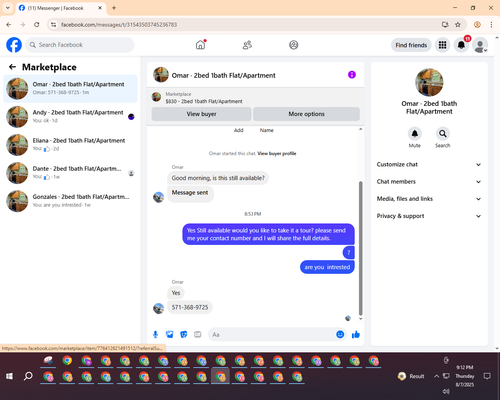Click the "are you intrested" sent message
500x400 pixels.
click(x=327, y=267)
